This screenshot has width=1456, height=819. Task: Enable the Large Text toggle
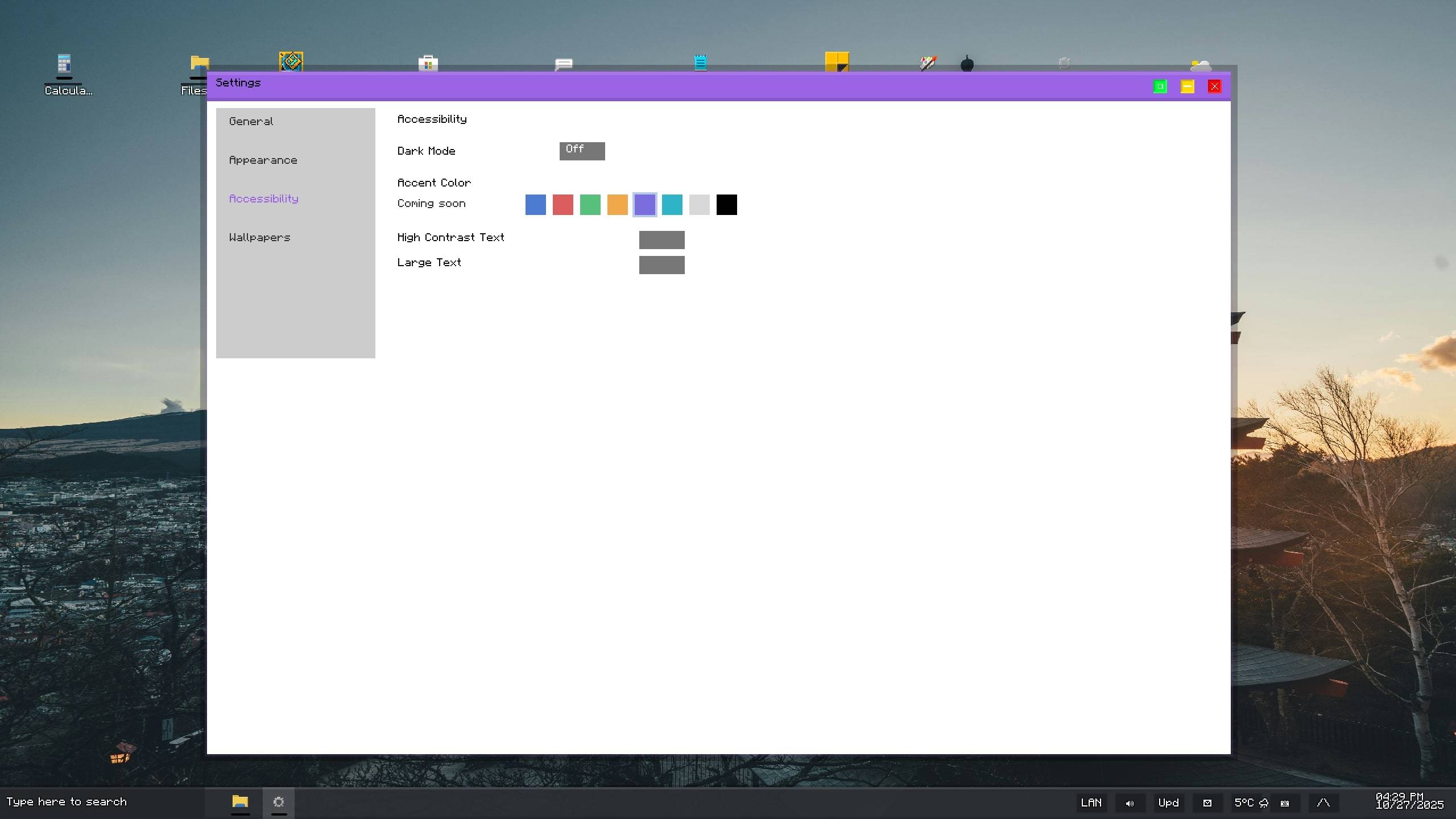tap(661, 264)
